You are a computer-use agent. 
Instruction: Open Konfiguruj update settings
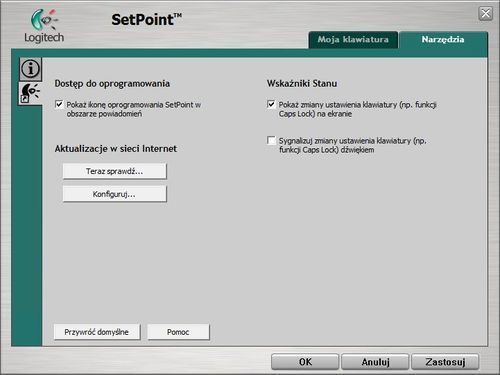pyautogui.click(x=115, y=194)
